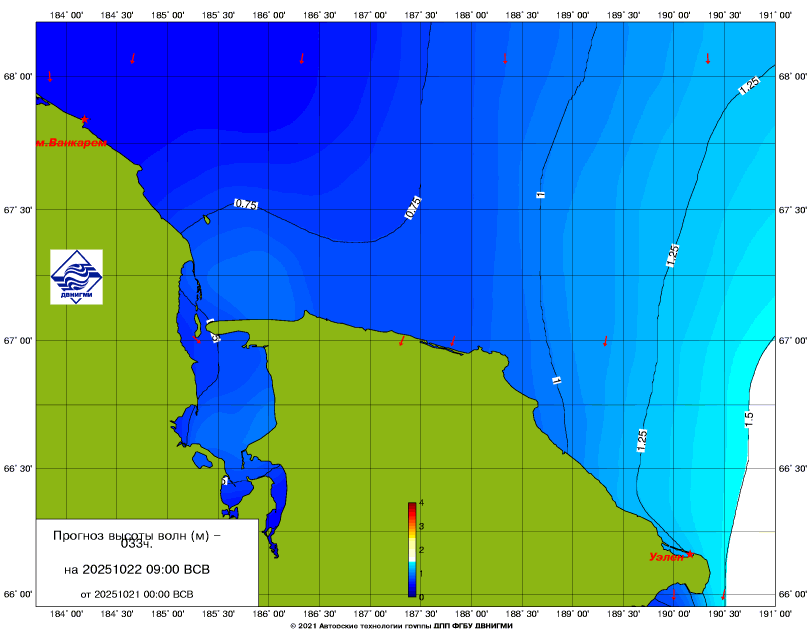Screen dimensions: 810x633
Task: Click red arrow beside left 68°00' label
Action: pyautogui.click(x=50, y=76)
